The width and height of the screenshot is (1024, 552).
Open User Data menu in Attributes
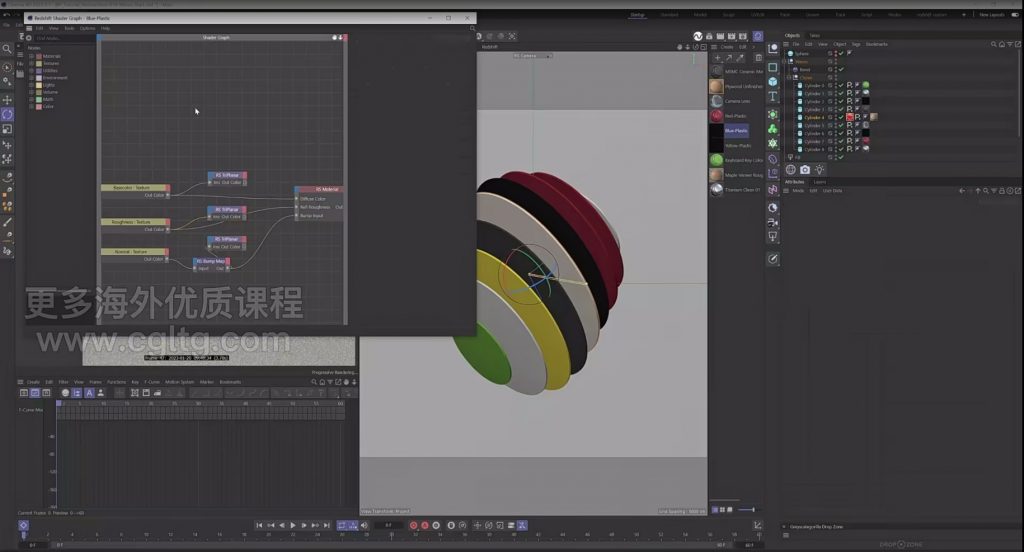click(832, 191)
